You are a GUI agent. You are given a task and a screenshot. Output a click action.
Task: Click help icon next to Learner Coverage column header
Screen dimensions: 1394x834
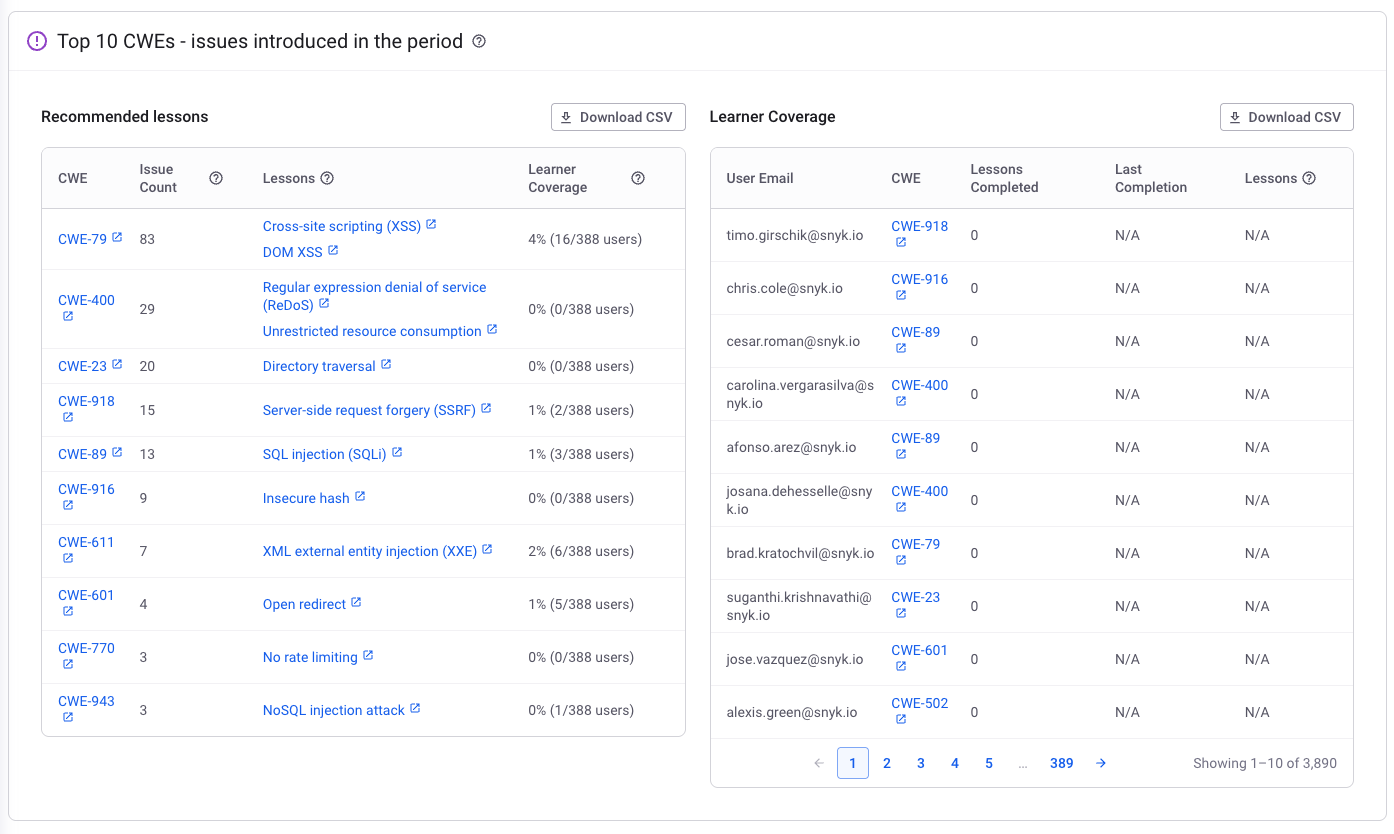click(638, 178)
